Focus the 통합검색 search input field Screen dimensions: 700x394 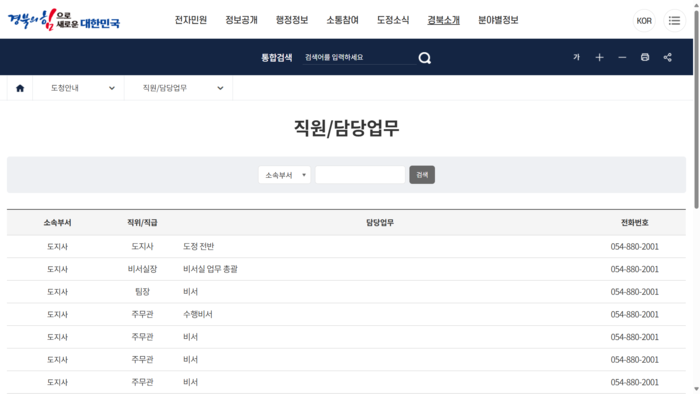click(x=359, y=57)
